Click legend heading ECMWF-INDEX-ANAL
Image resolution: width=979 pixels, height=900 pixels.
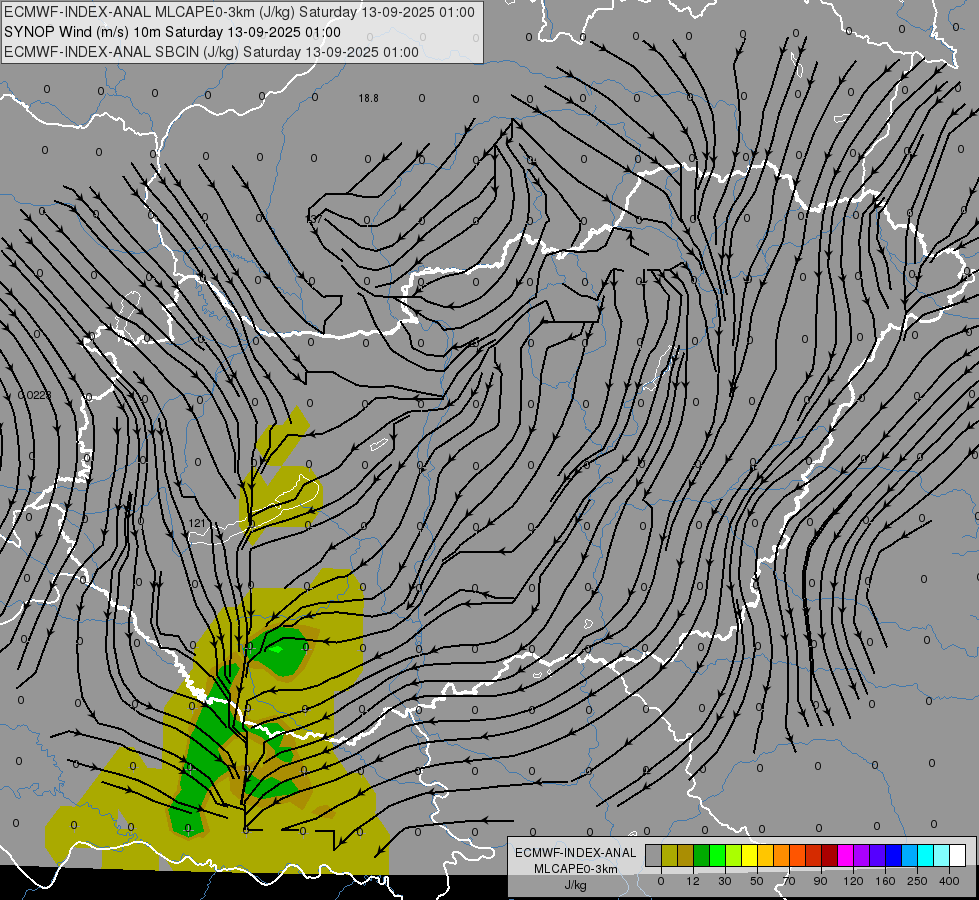[575, 853]
